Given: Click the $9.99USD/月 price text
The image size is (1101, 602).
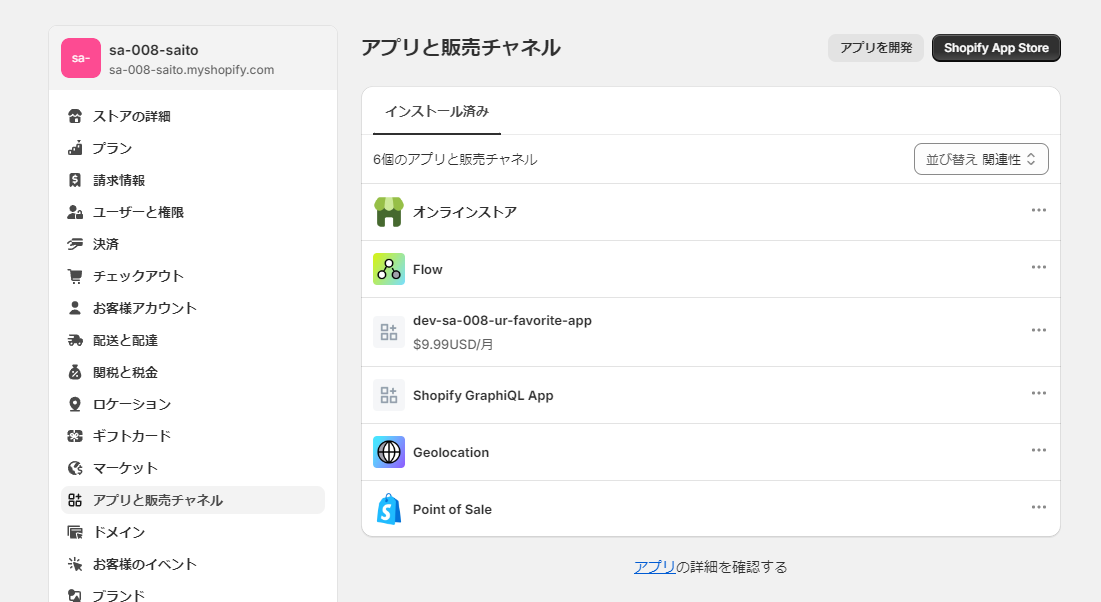Looking at the screenshot, I should [453, 344].
